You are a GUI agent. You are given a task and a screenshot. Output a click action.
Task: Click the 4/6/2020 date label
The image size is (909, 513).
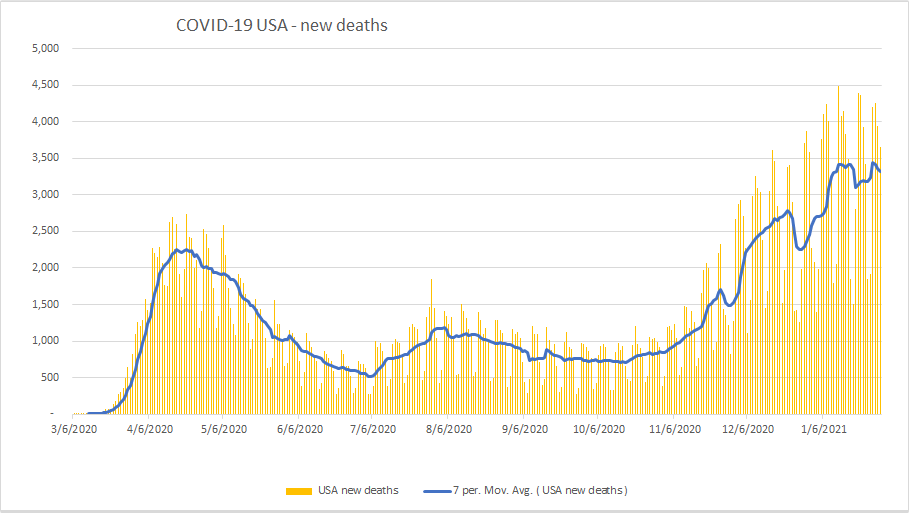click(150, 430)
